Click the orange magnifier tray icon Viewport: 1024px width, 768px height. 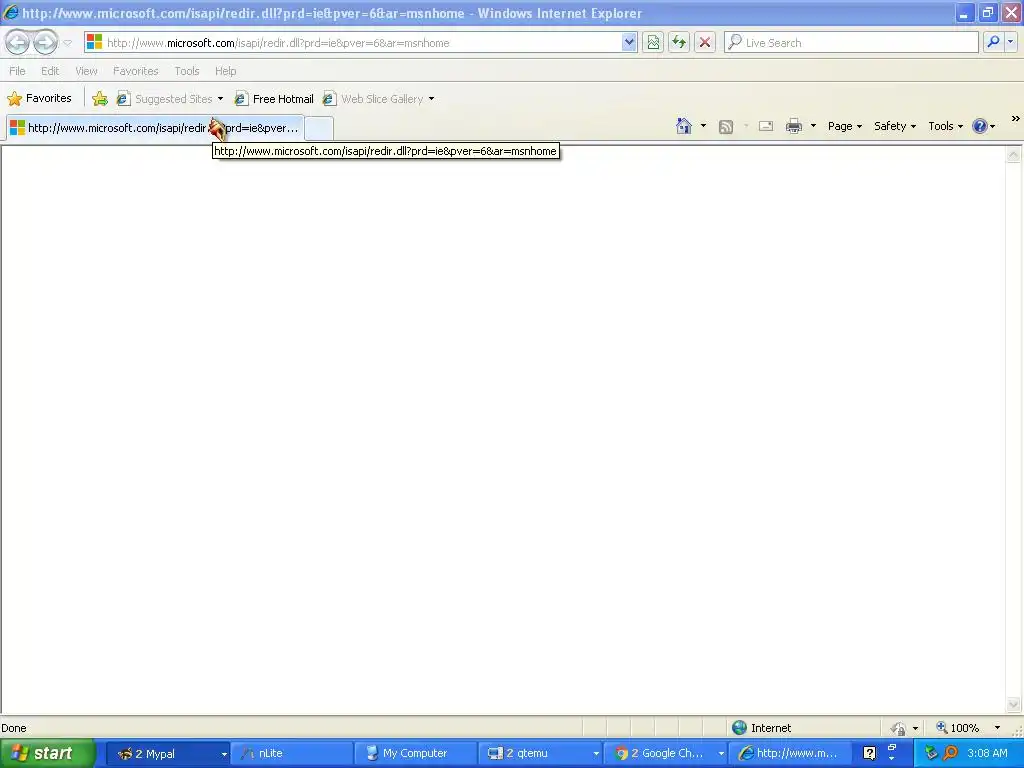[x=951, y=753]
